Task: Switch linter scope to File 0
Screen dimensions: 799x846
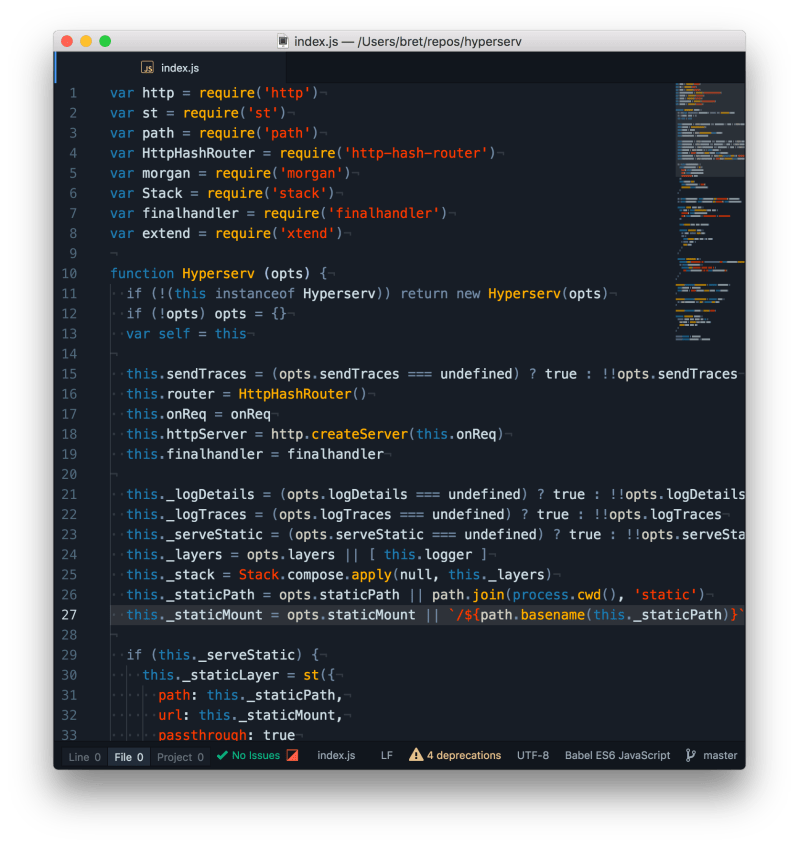Action: tap(129, 757)
